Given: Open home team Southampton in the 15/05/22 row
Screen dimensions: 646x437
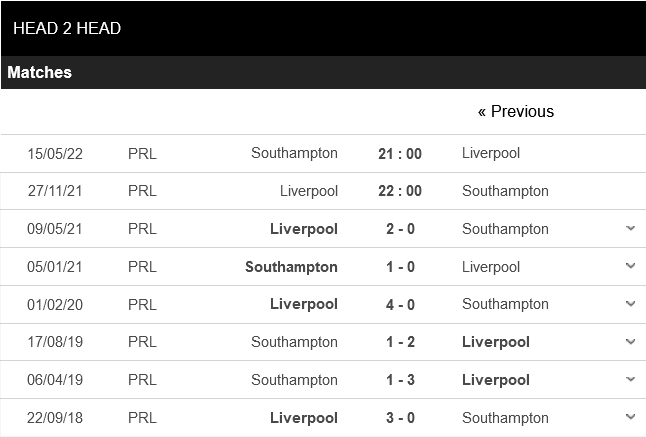Looking at the screenshot, I should (294, 153).
